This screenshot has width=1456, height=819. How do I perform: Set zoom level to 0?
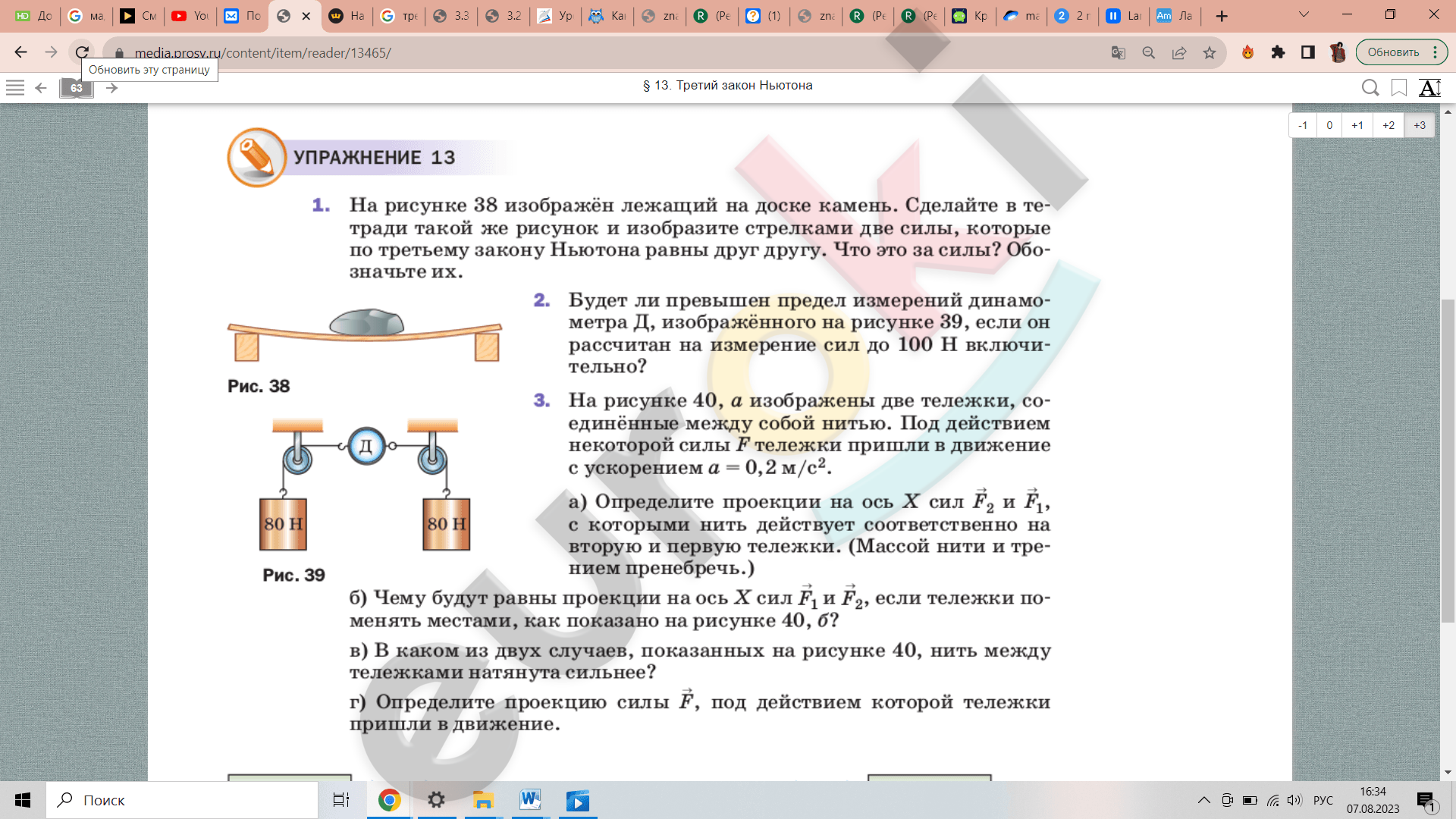pos(1329,125)
